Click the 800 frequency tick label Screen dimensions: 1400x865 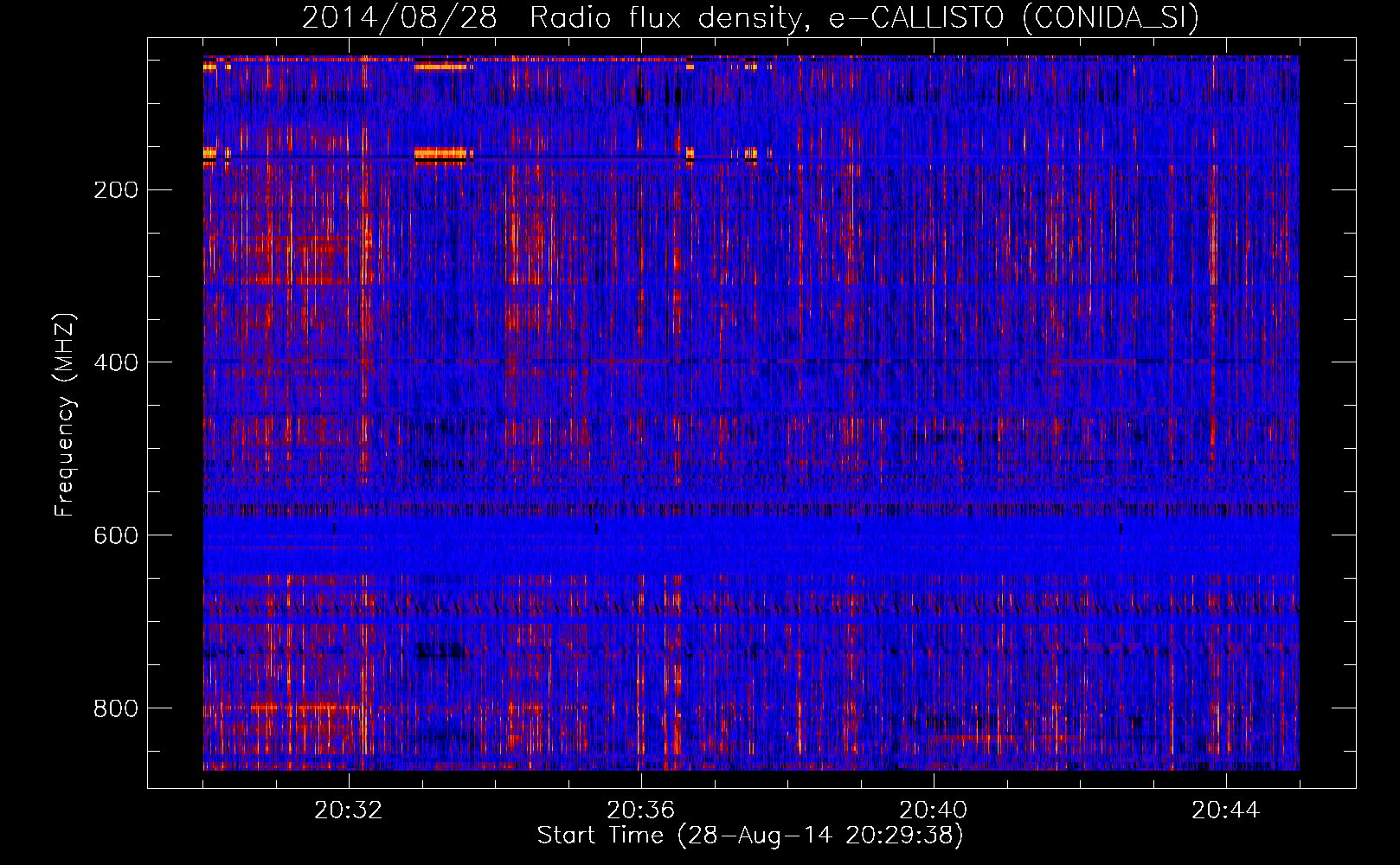click(x=116, y=708)
